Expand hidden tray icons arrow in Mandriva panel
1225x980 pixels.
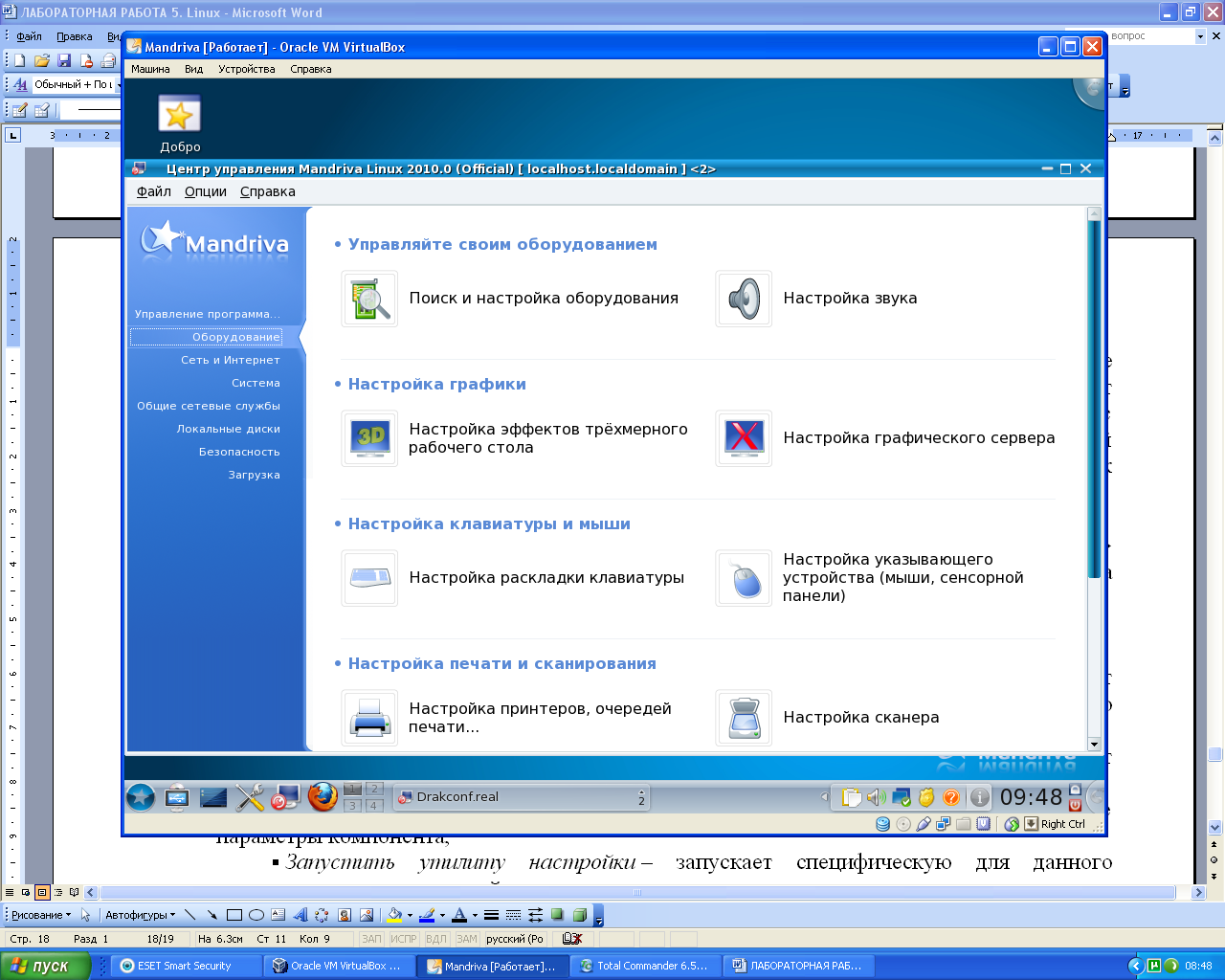coord(824,796)
